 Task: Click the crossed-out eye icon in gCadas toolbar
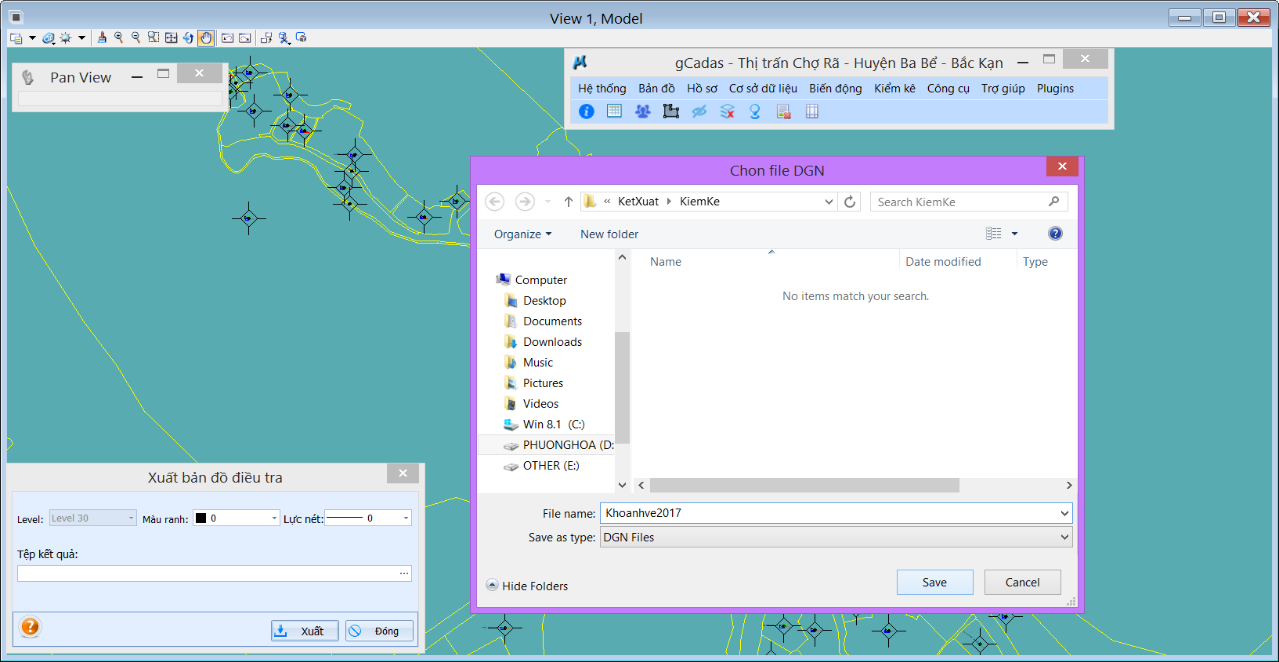(699, 111)
